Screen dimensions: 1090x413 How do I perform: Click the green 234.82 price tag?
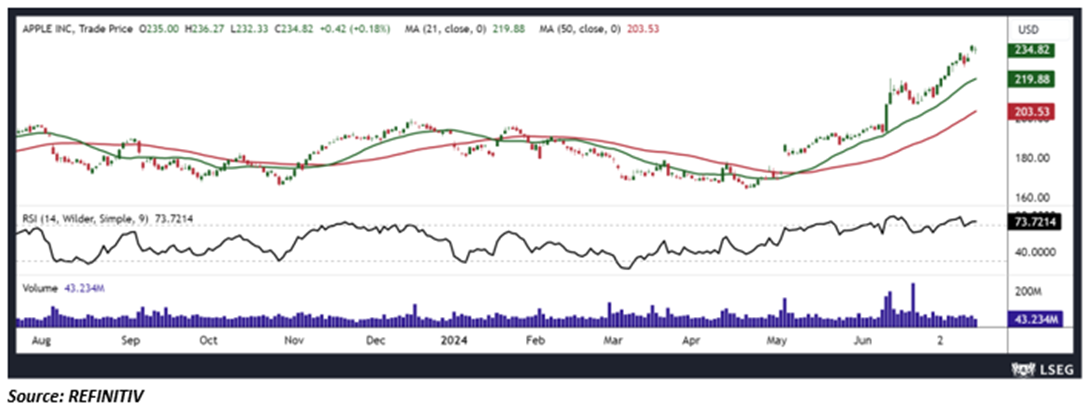[x=1032, y=50]
